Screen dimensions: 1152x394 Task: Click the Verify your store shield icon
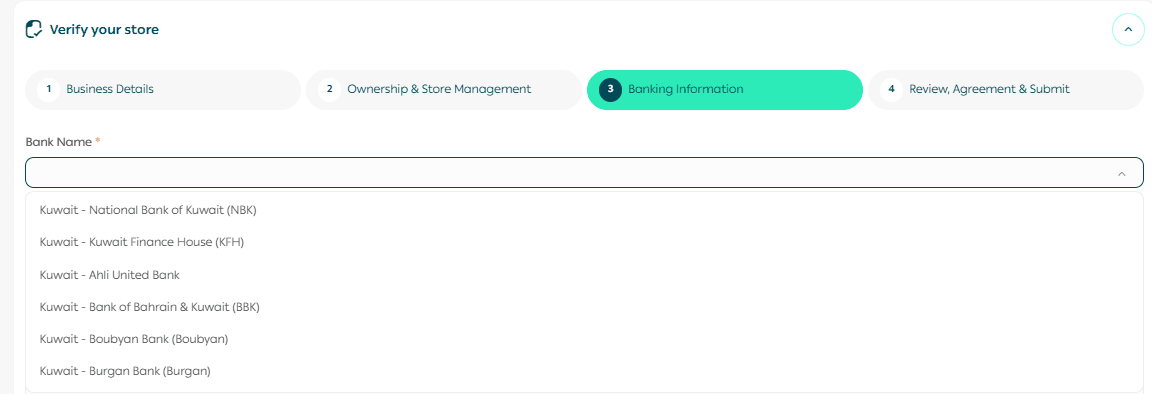click(x=33, y=29)
